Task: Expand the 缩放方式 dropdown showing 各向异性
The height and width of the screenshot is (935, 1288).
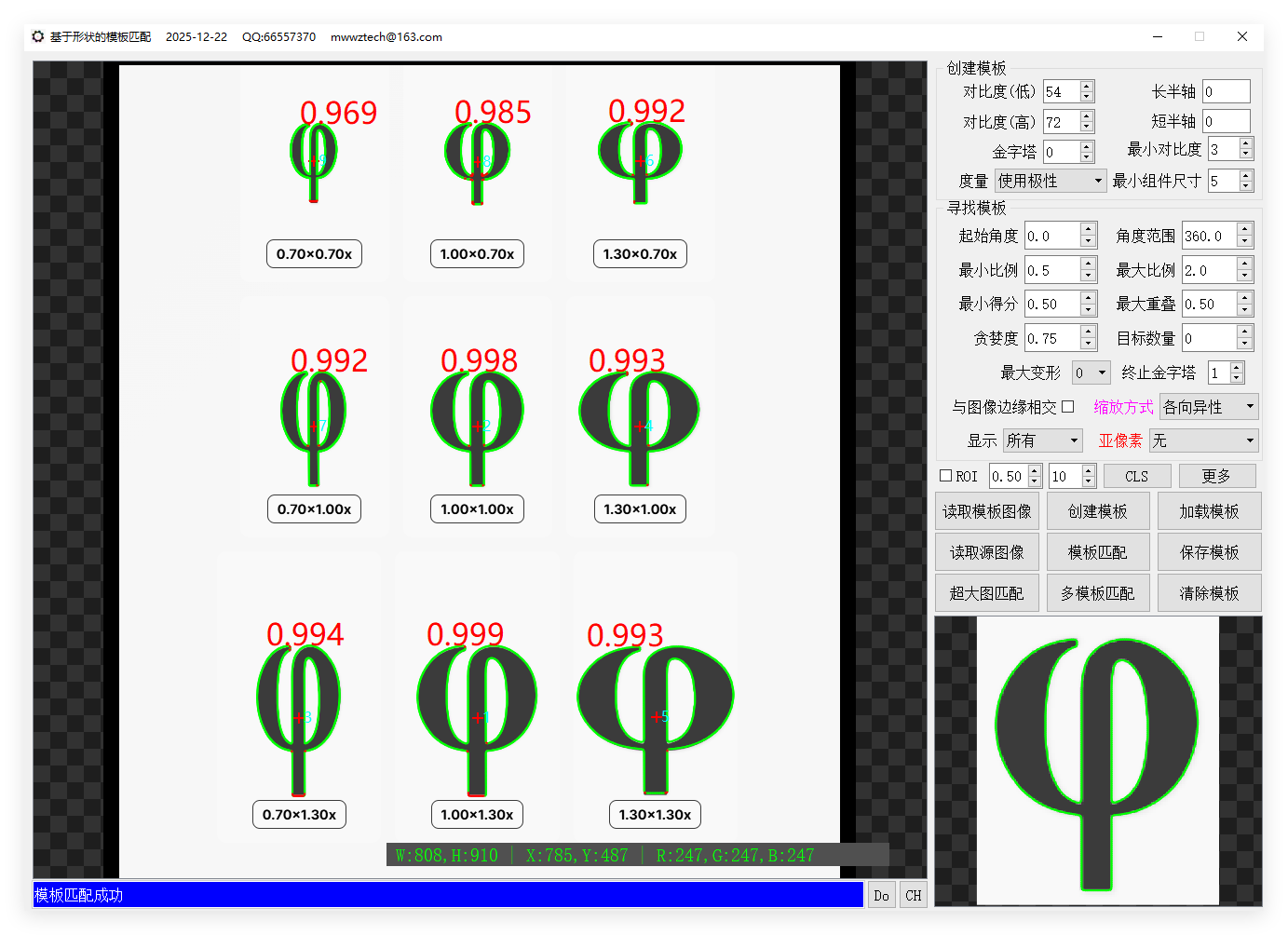Action: [1209, 407]
